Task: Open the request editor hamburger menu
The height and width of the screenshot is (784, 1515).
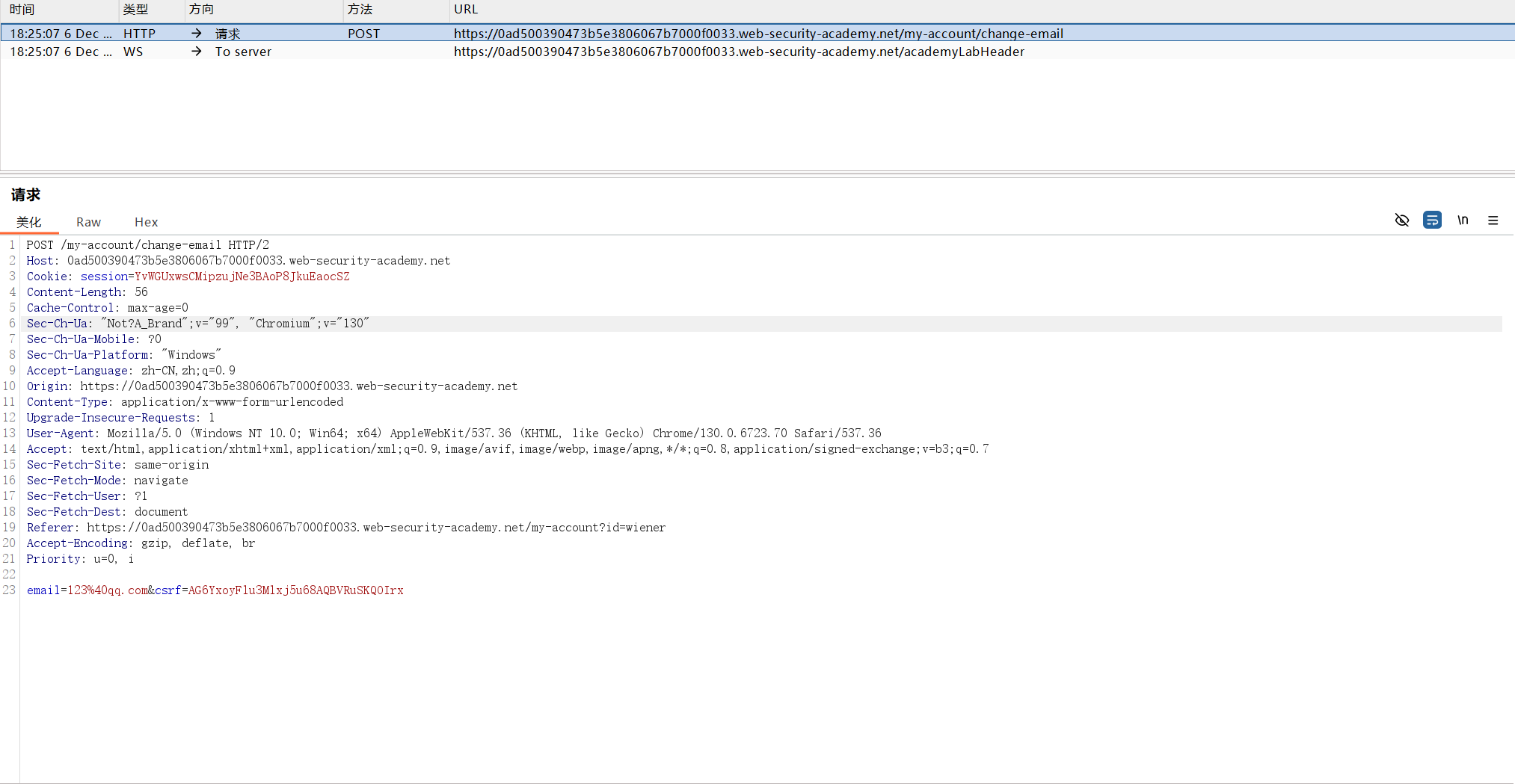Action: click(1493, 220)
